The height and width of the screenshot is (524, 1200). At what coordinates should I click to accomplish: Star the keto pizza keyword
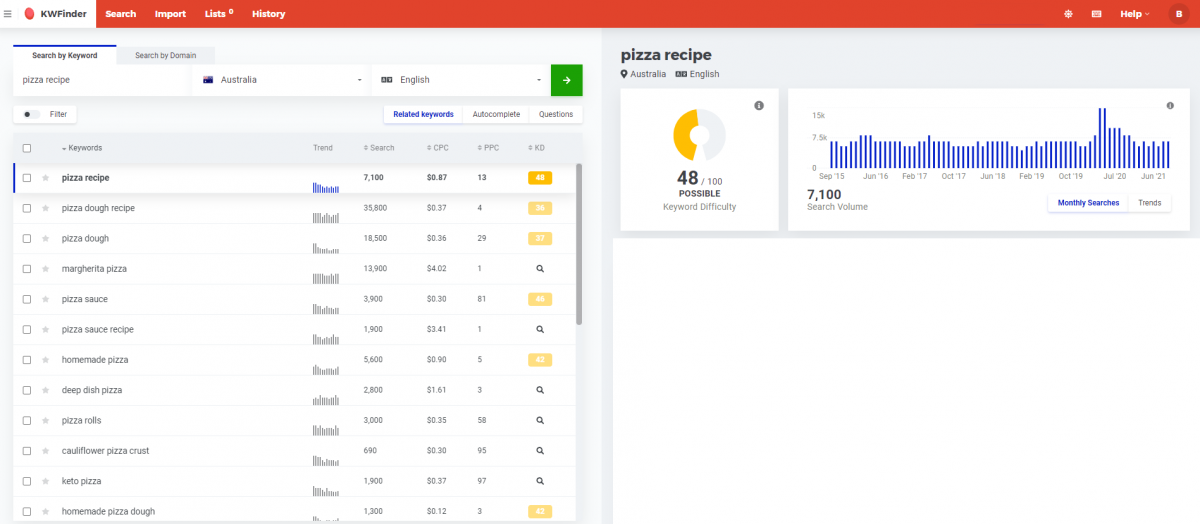[45, 481]
